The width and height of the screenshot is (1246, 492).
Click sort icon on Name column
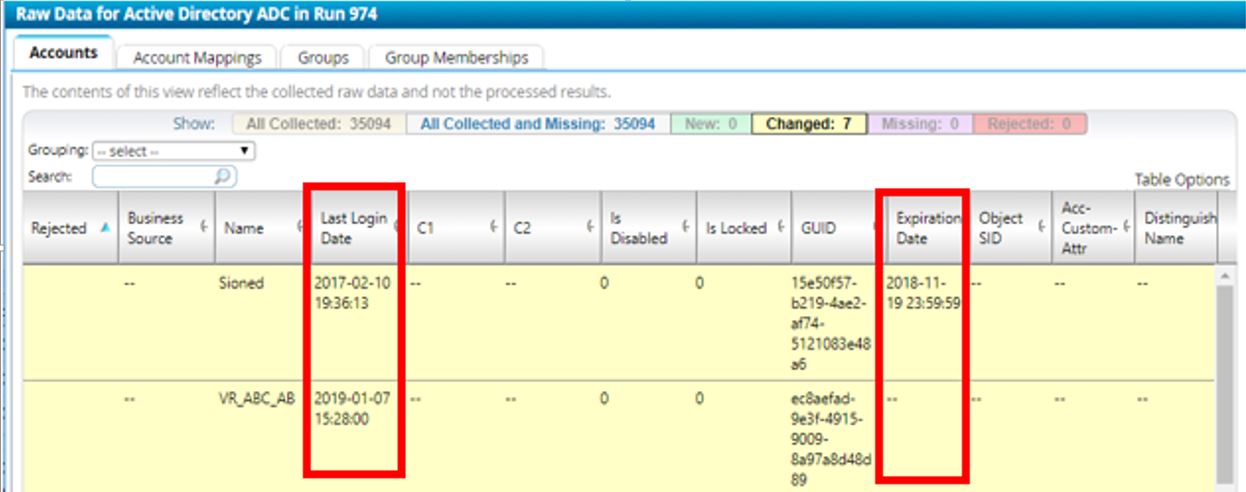[x=300, y=228]
